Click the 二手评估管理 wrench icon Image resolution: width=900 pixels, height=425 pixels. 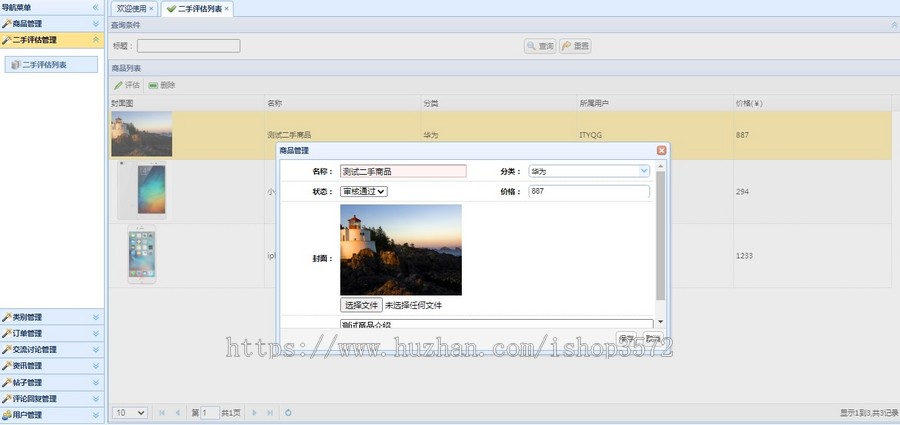7,40
